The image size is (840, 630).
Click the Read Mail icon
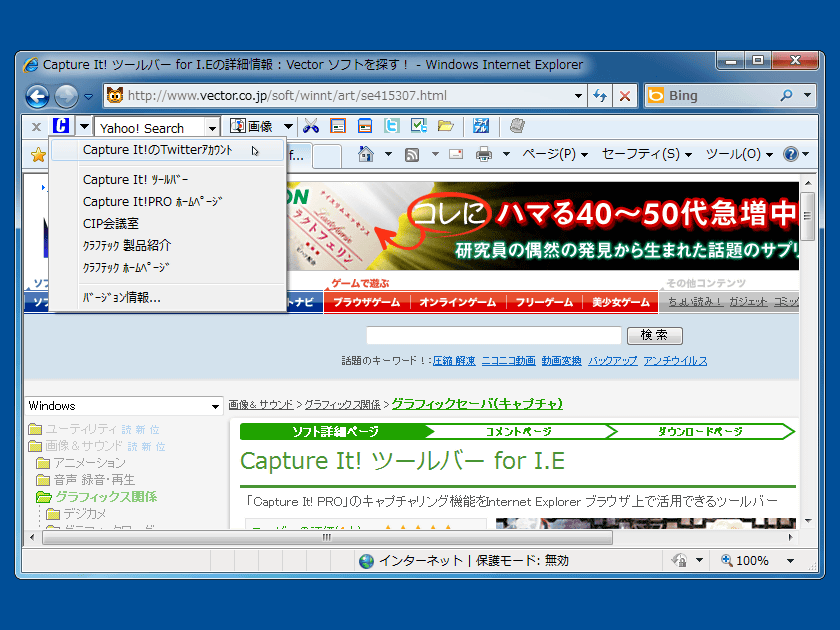(456, 154)
